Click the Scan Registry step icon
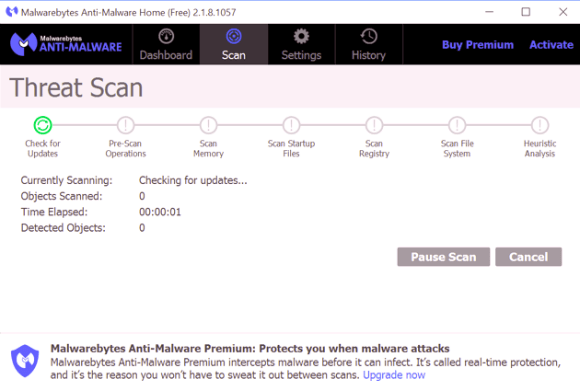This screenshot has width=580, height=391. 374,125
